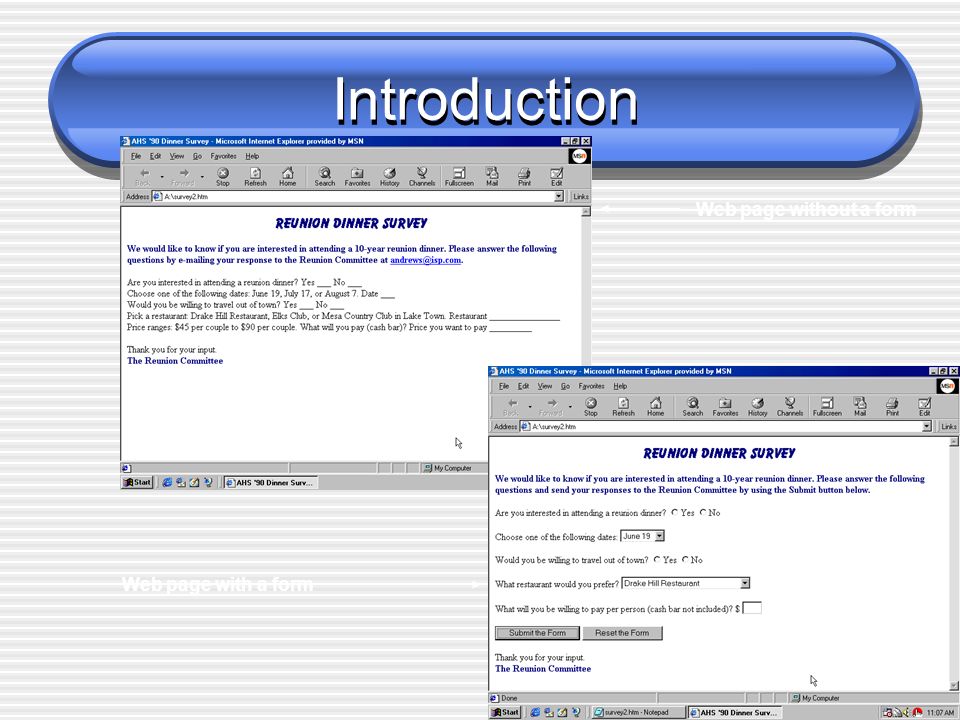Click Submit the Form button

[x=537, y=632]
